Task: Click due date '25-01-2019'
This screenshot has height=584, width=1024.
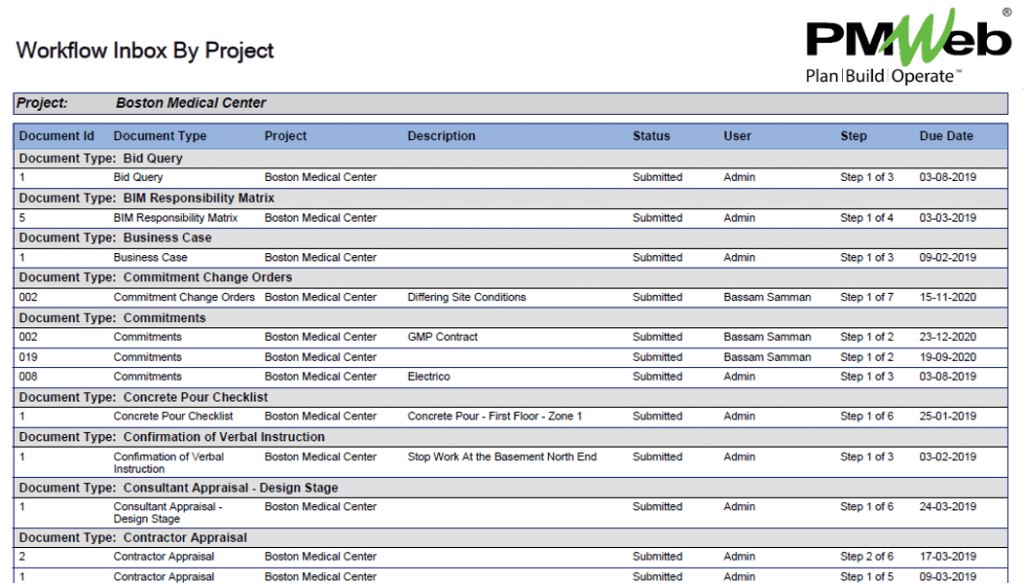Action: [x=948, y=416]
